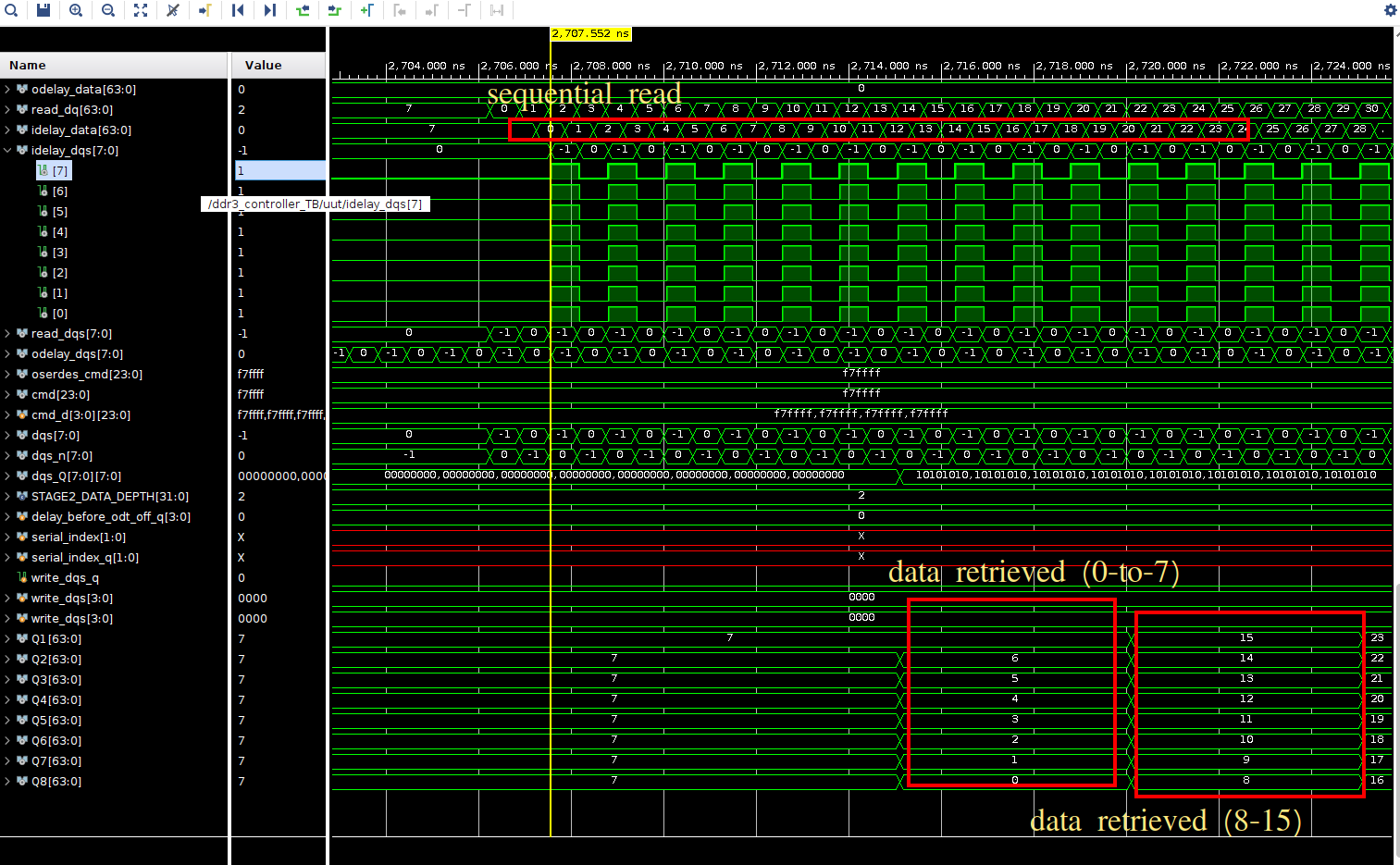Go to the previous signal transition
Viewport: 1400px width, 865px height.
pyautogui.click(x=303, y=10)
